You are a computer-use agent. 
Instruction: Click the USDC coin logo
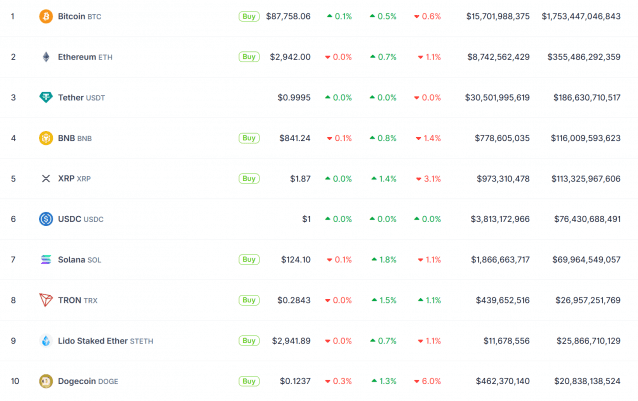coord(45,219)
